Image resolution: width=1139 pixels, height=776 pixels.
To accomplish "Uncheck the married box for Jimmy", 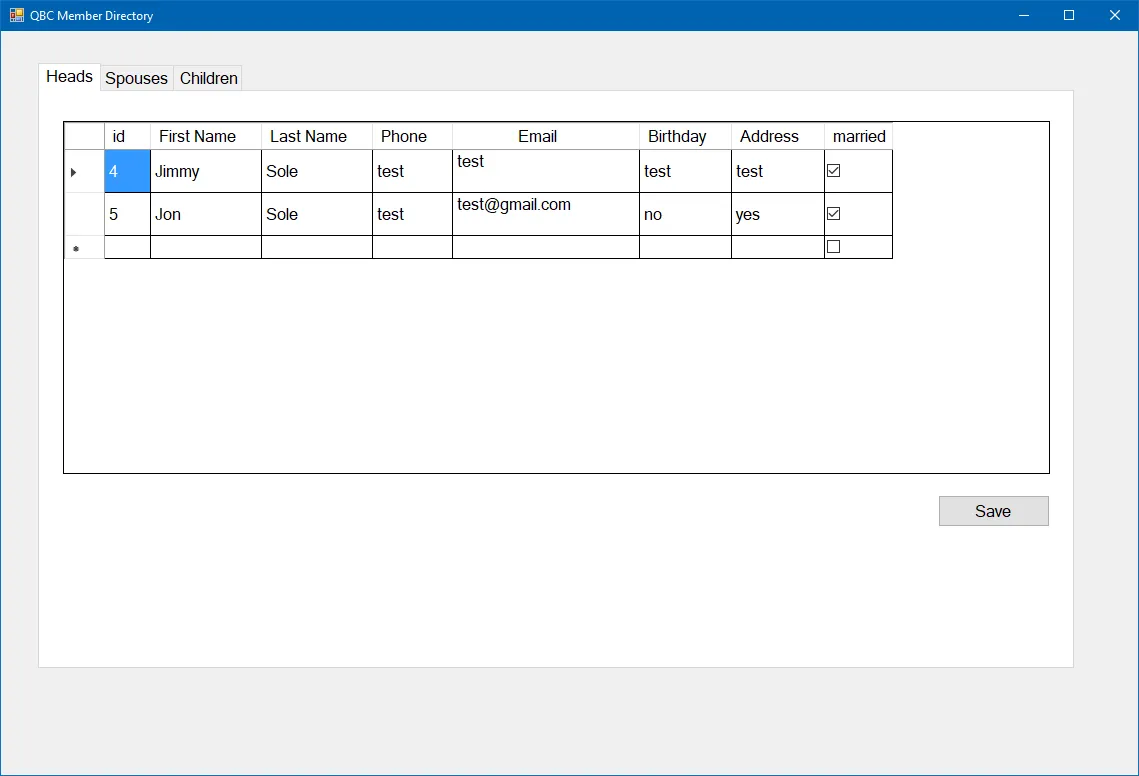I will coord(833,171).
